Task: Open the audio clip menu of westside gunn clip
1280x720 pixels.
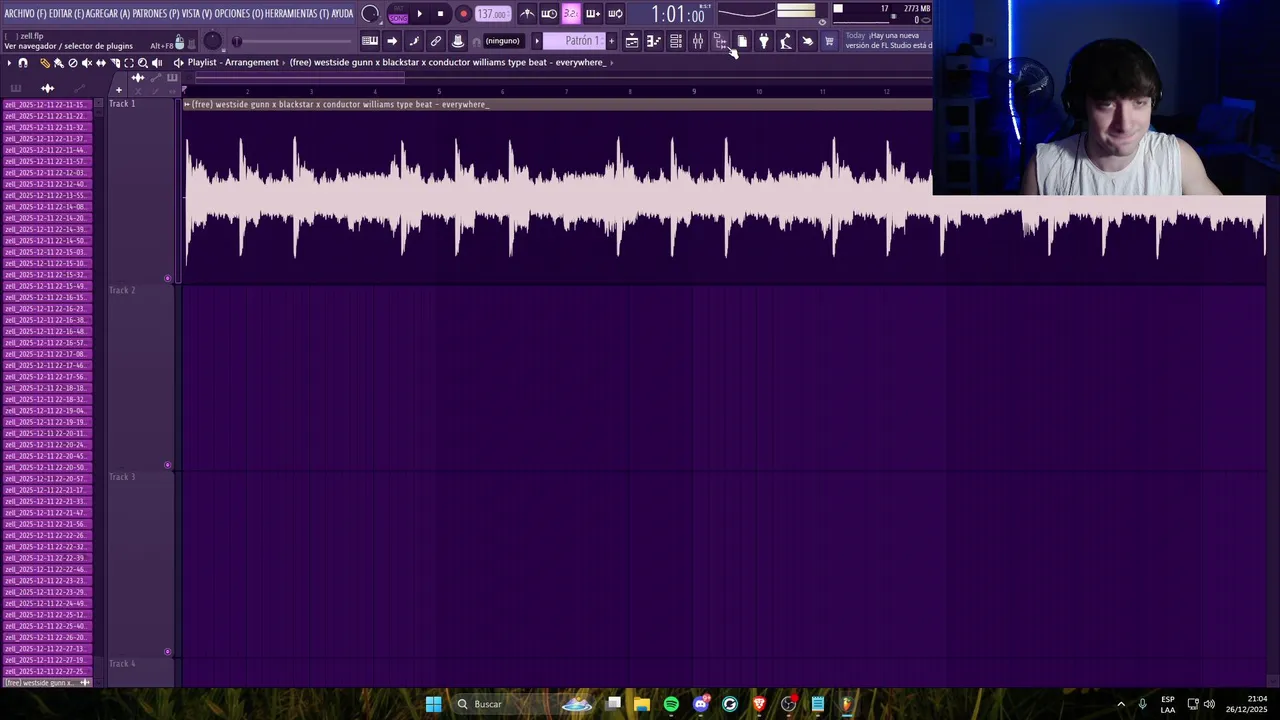Action: (x=187, y=104)
